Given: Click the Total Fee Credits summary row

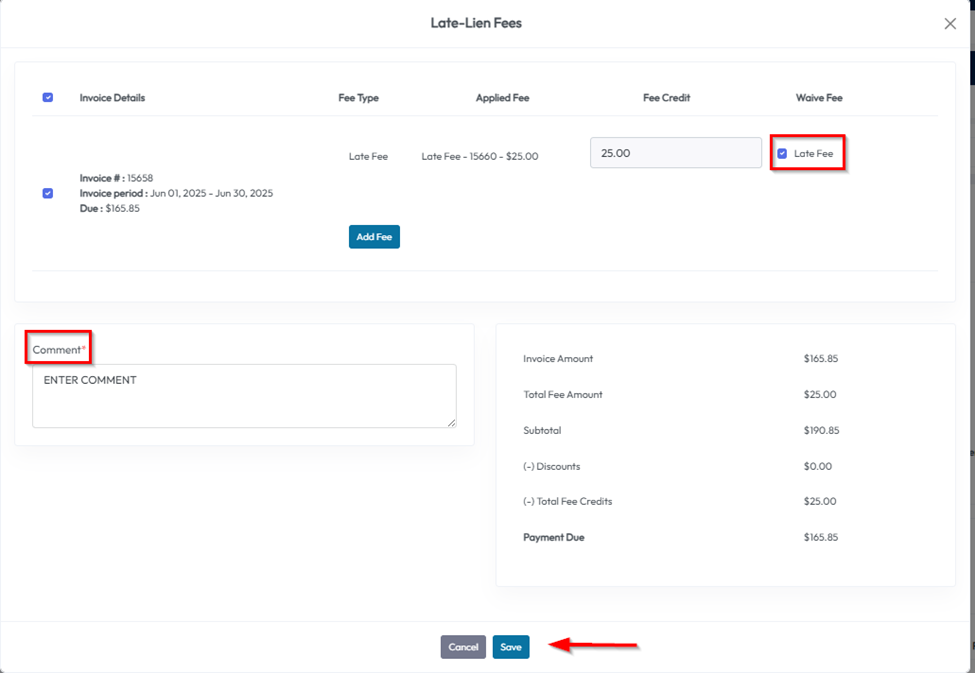Looking at the screenshot, I should [x=567, y=501].
